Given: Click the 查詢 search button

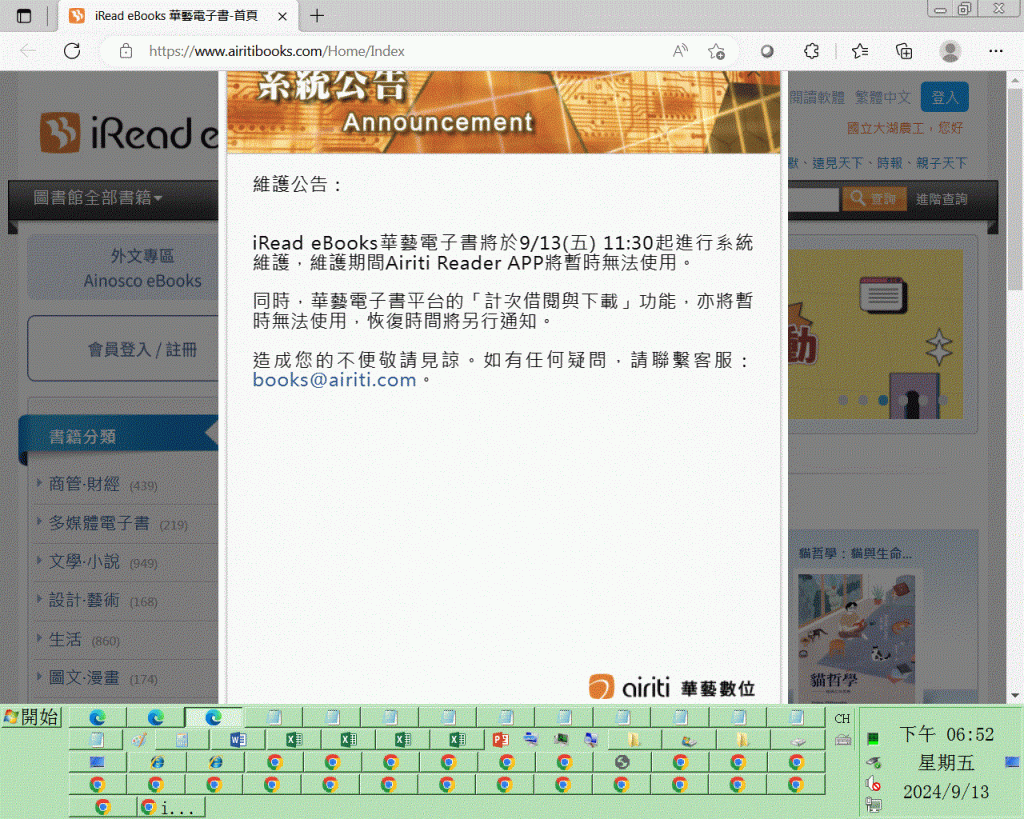Looking at the screenshot, I should 874,199.
